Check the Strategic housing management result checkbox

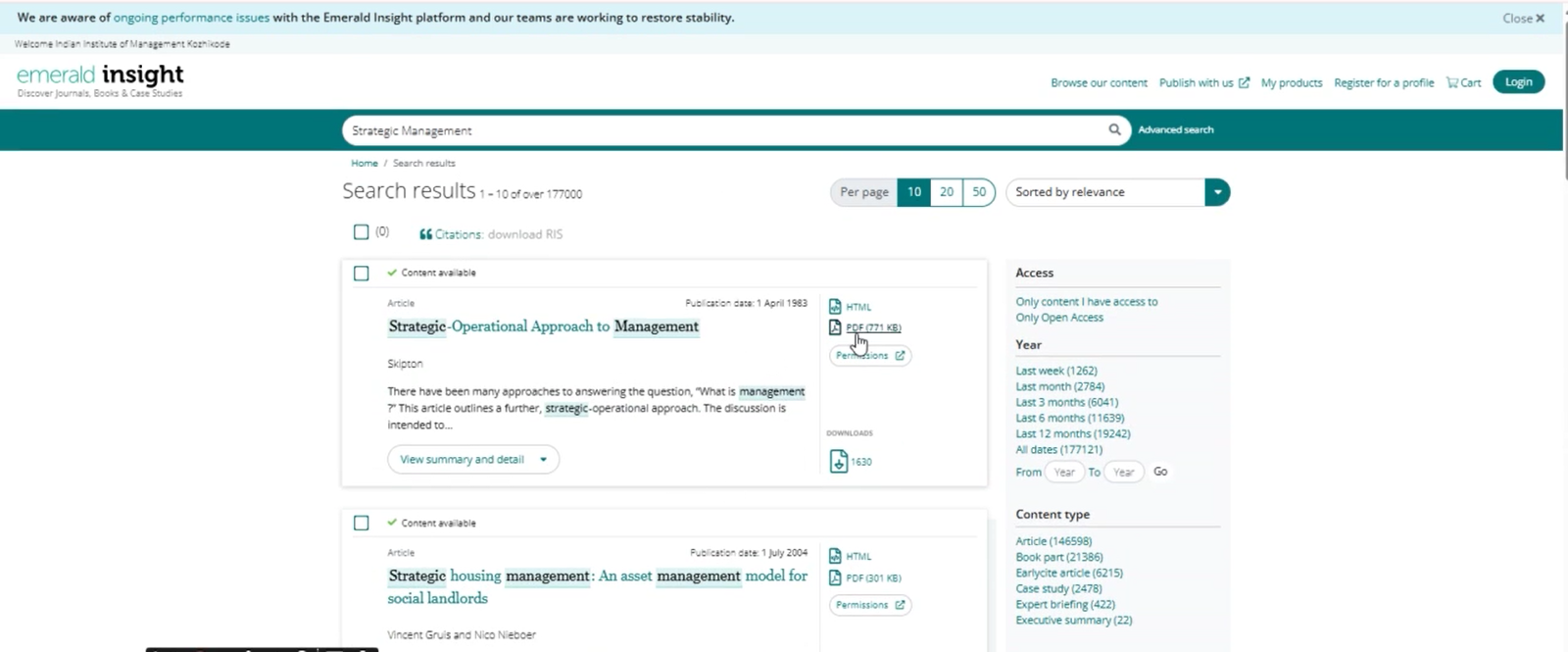point(362,524)
